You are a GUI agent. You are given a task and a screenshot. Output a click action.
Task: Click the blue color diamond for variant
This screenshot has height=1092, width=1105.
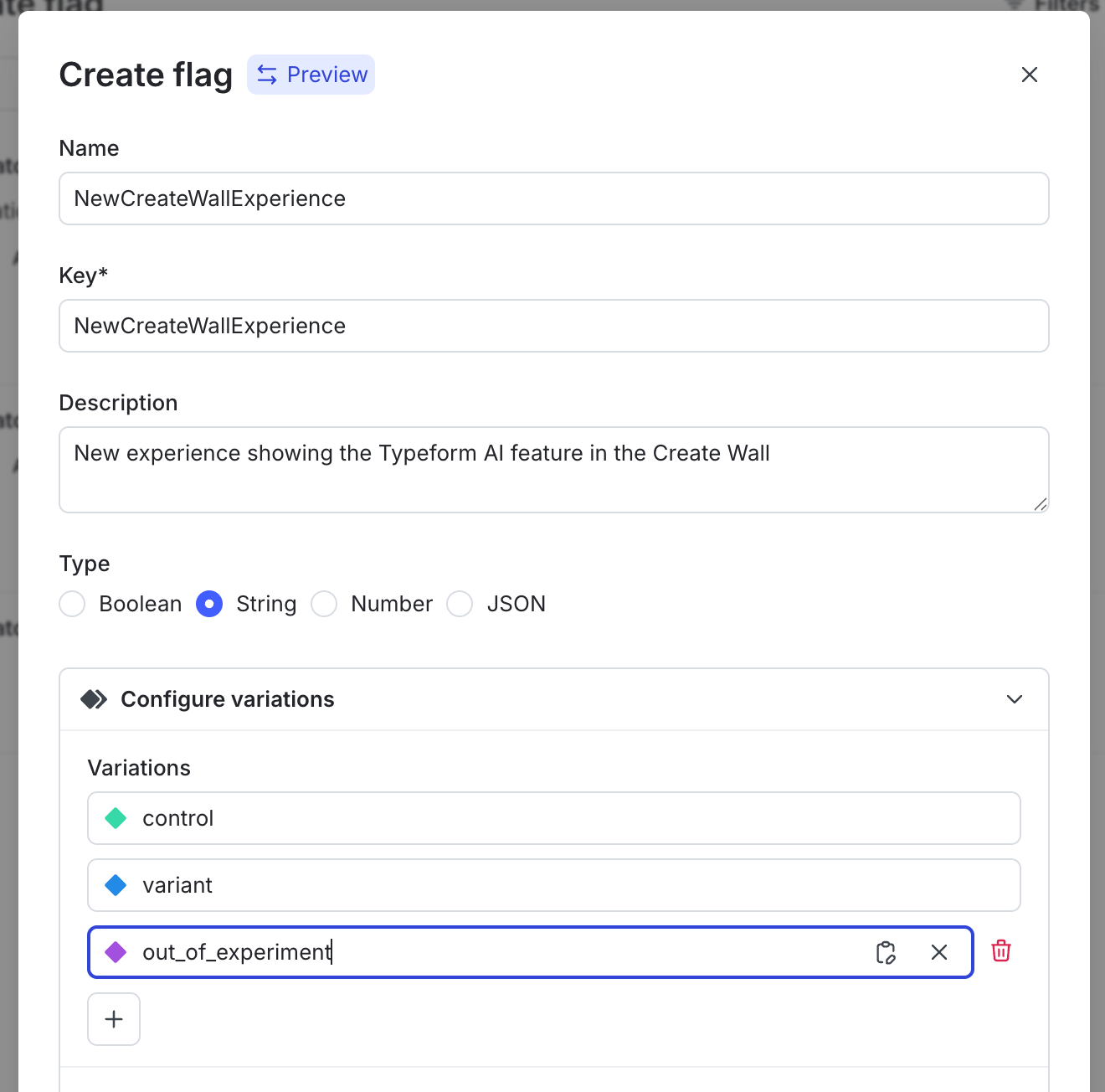pyautogui.click(x=116, y=885)
